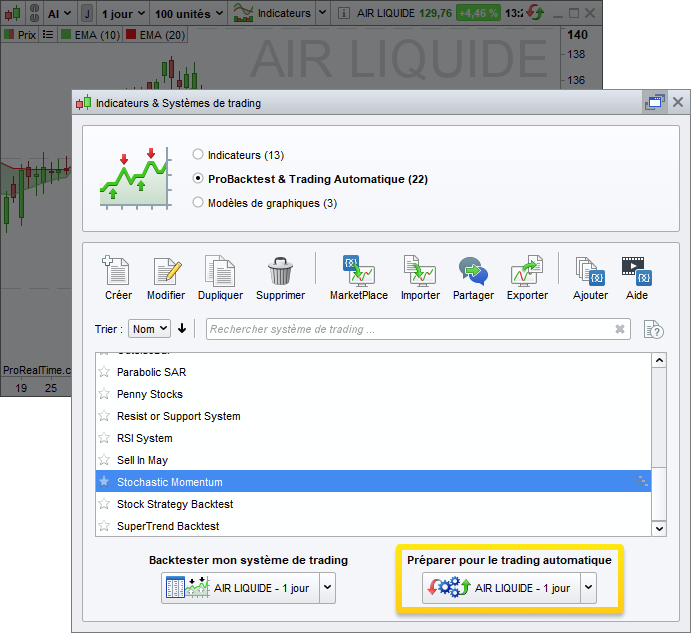
Task: Select the Sell In May list row
Action: [x=373, y=460]
